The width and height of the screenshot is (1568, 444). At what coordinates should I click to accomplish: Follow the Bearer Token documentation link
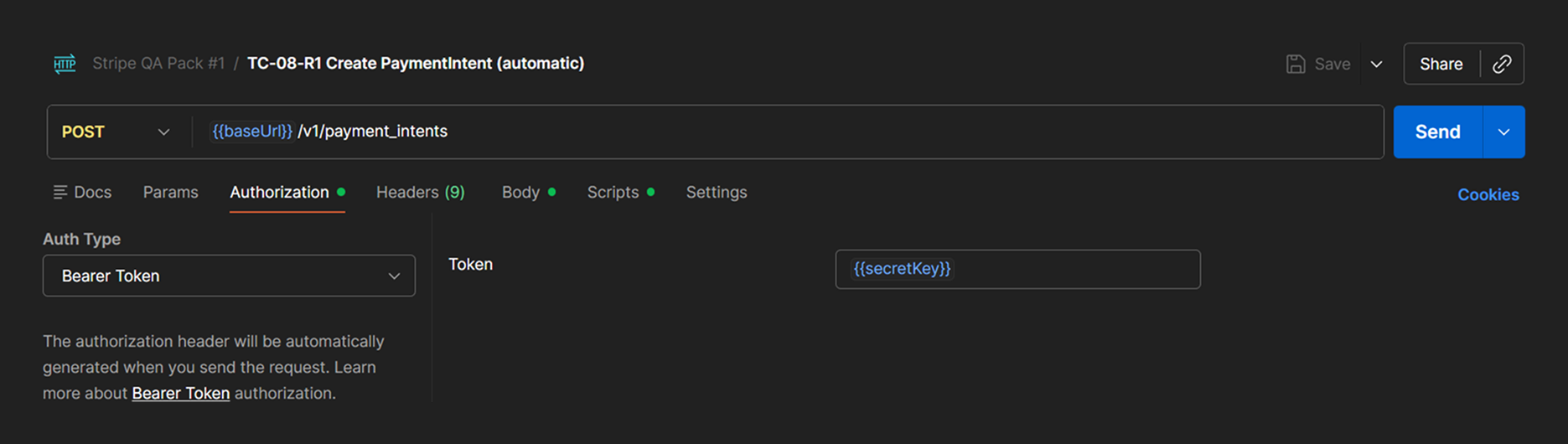[180, 393]
